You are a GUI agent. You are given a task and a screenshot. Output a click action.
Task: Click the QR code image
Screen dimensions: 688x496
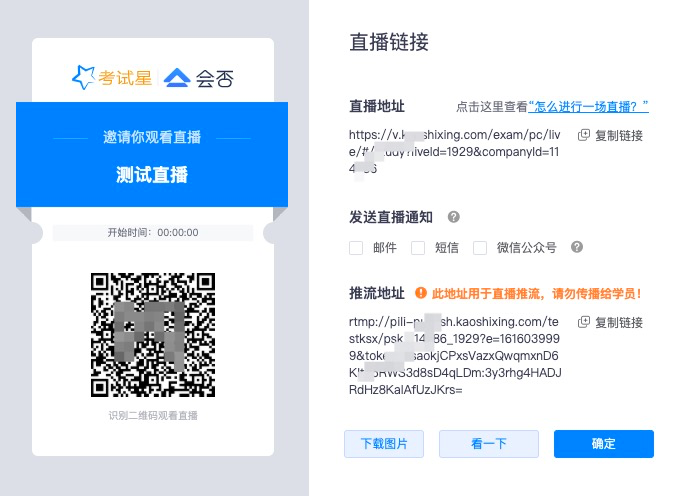(153, 335)
